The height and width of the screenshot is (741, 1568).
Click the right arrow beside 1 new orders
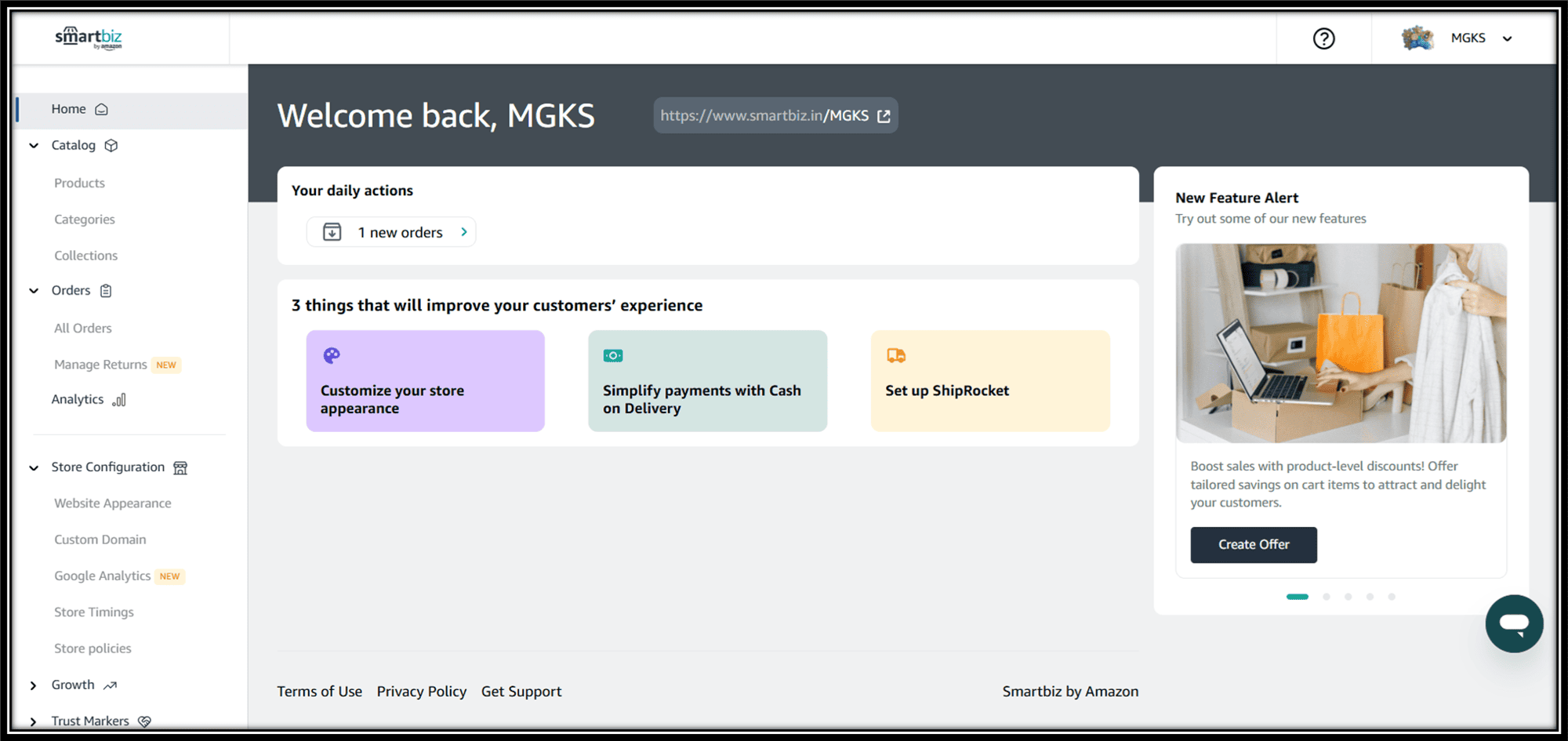click(x=464, y=232)
